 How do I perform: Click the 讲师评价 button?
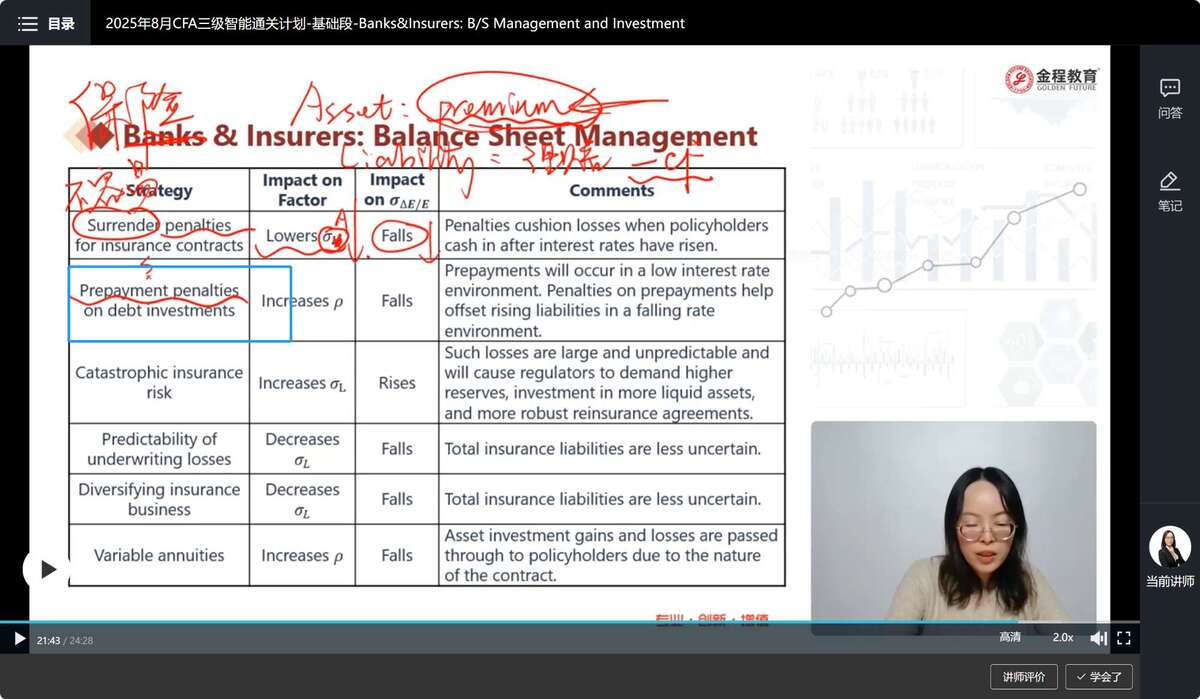(x=1023, y=677)
